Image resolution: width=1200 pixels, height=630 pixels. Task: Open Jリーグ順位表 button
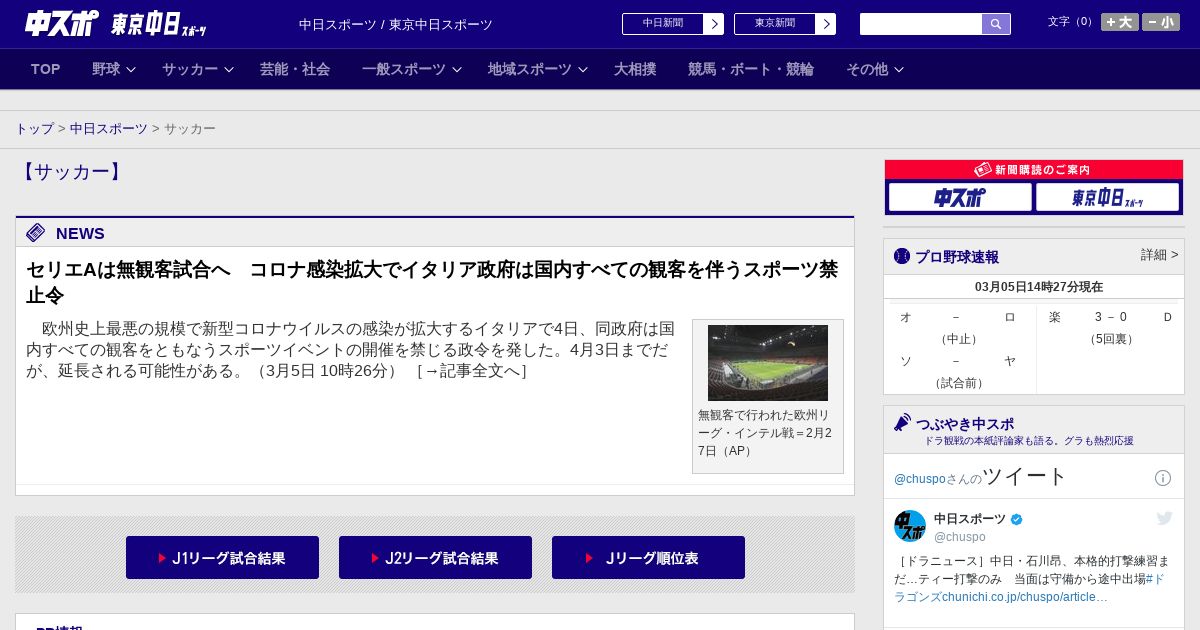pyautogui.click(x=648, y=558)
